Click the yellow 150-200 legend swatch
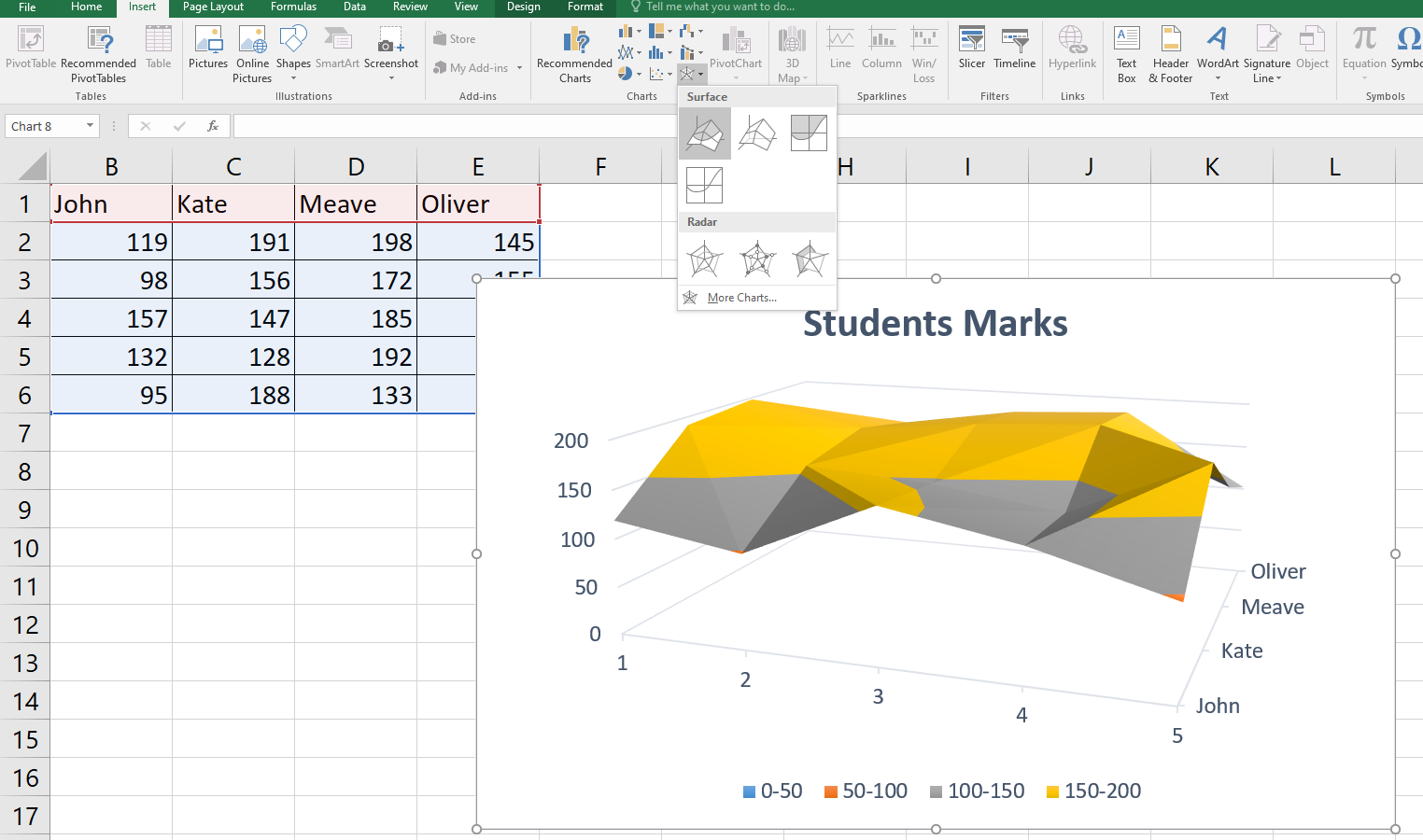The image size is (1423, 840). click(x=1052, y=791)
